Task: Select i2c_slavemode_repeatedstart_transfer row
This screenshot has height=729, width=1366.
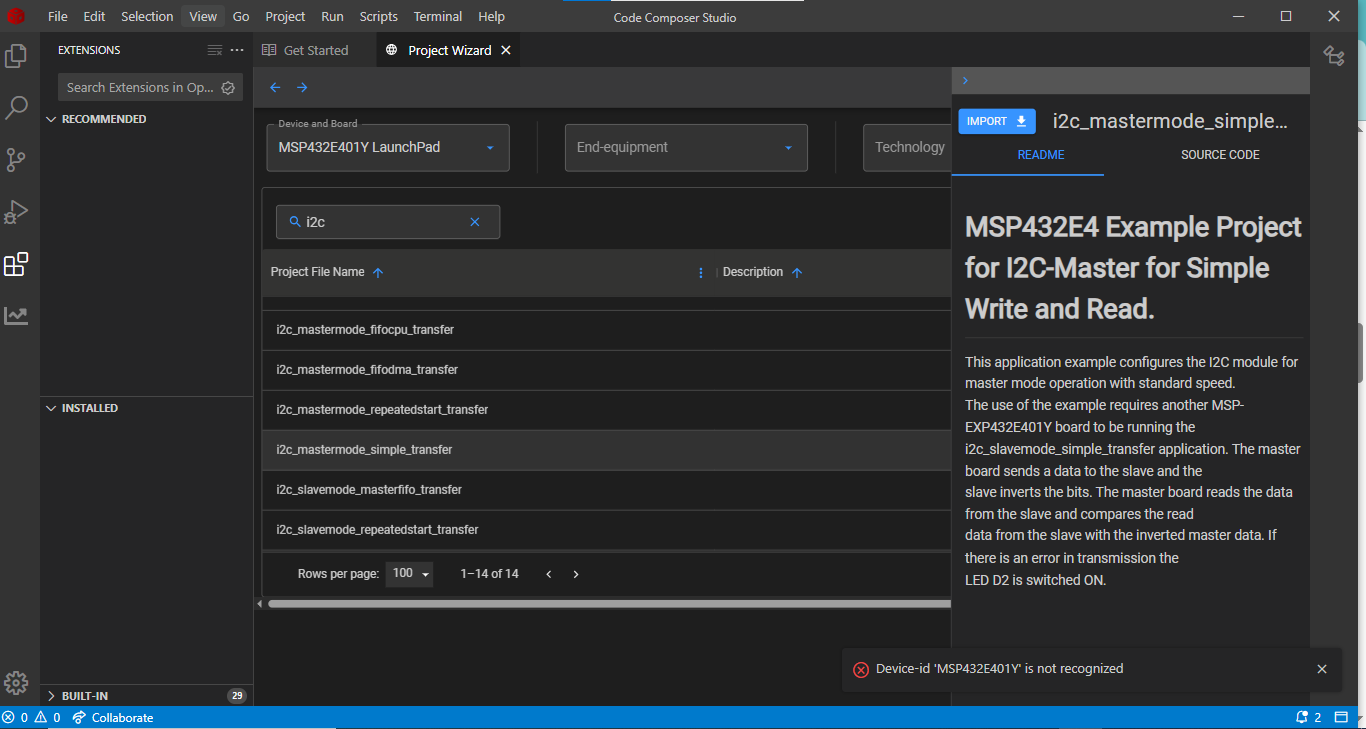Action: [x=607, y=530]
